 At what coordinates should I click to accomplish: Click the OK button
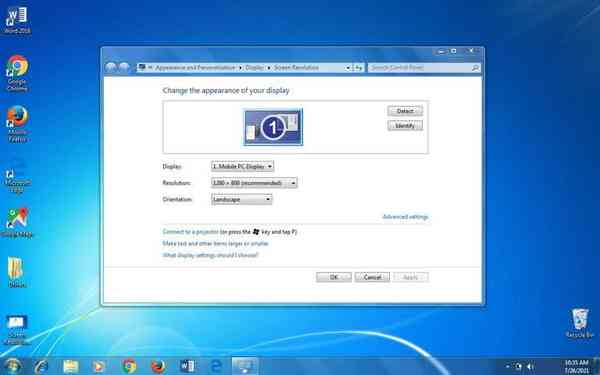click(334, 277)
